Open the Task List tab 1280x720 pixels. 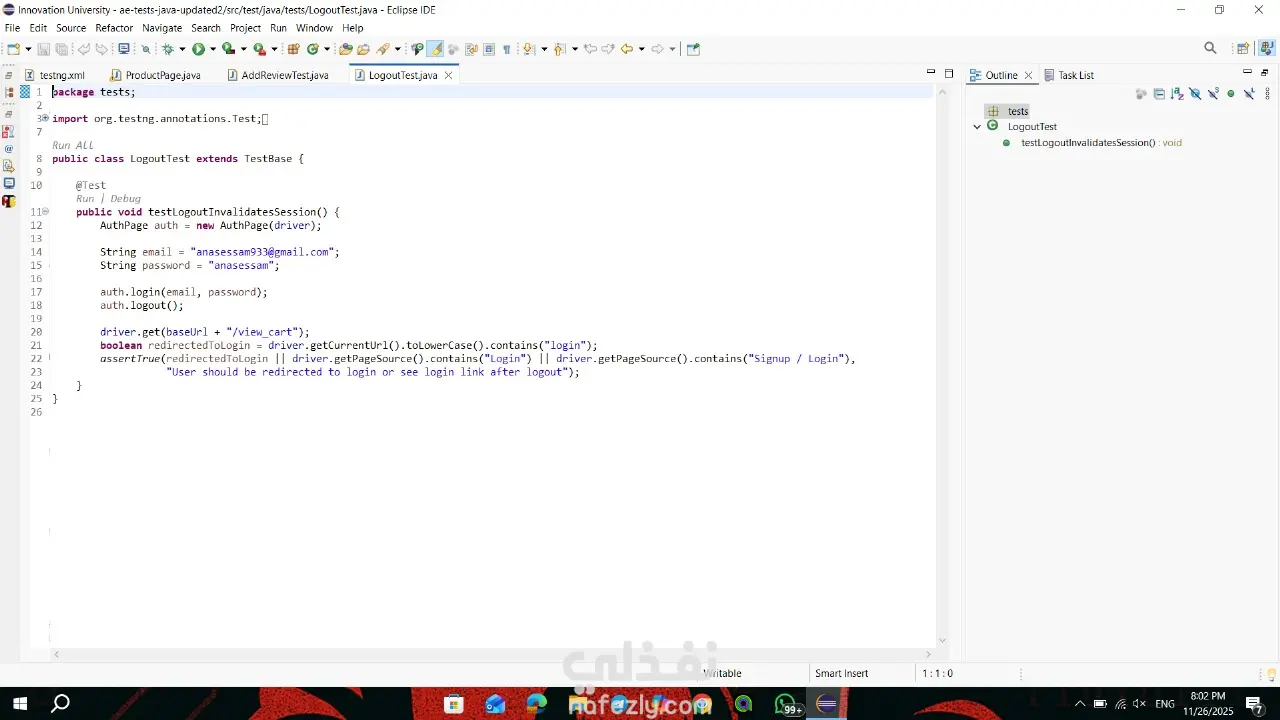tap(1069, 75)
